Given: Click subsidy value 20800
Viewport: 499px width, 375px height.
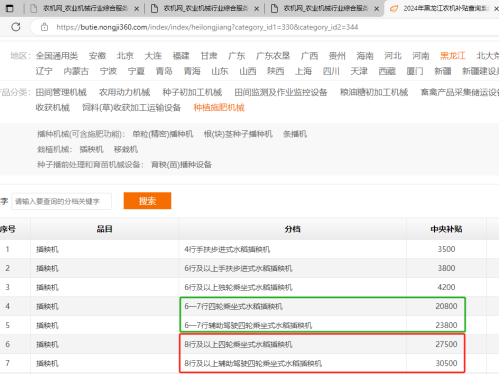Looking at the screenshot, I should 446,306.
